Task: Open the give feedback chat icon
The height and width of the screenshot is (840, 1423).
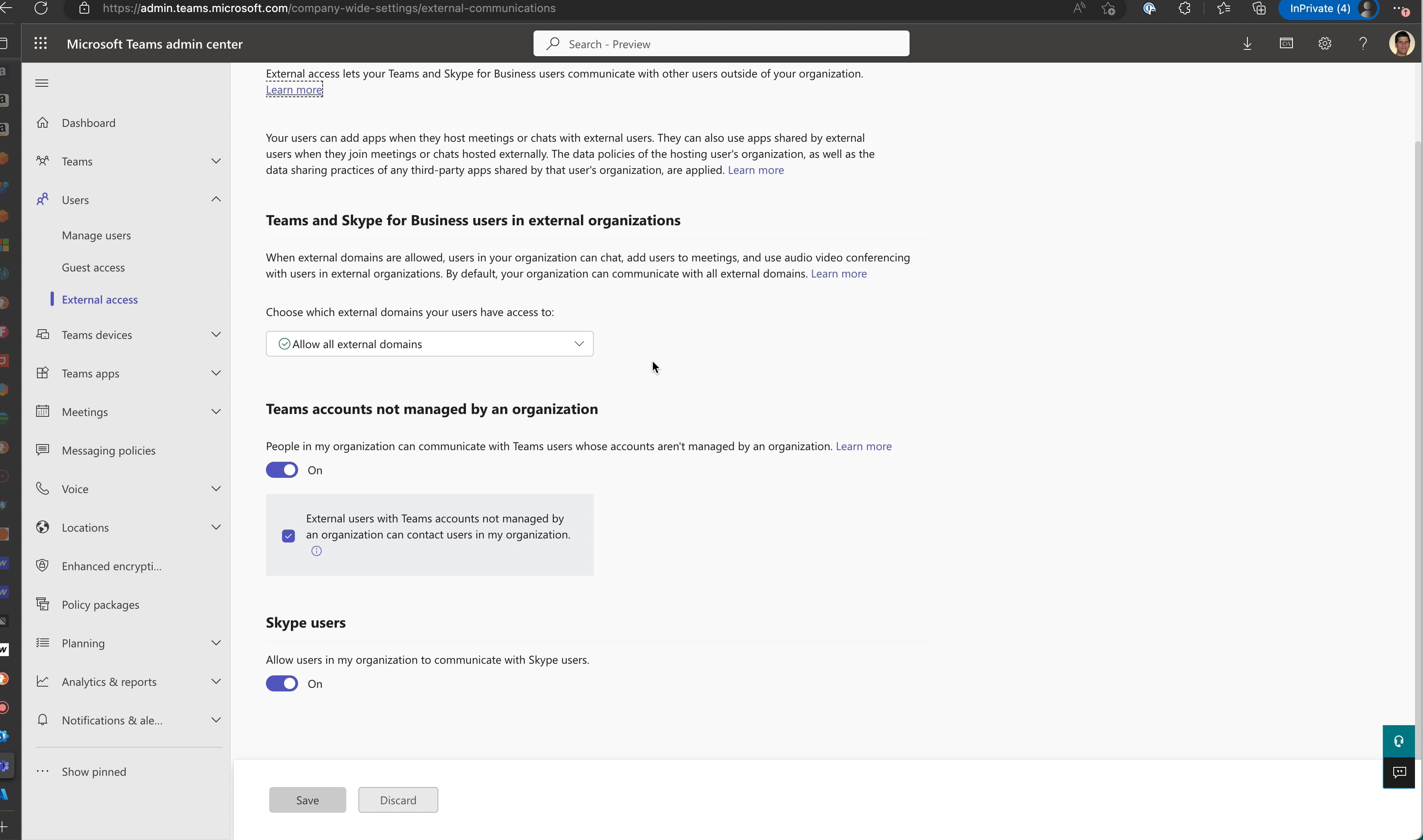Action: pyautogui.click(x=1399, y=772)
